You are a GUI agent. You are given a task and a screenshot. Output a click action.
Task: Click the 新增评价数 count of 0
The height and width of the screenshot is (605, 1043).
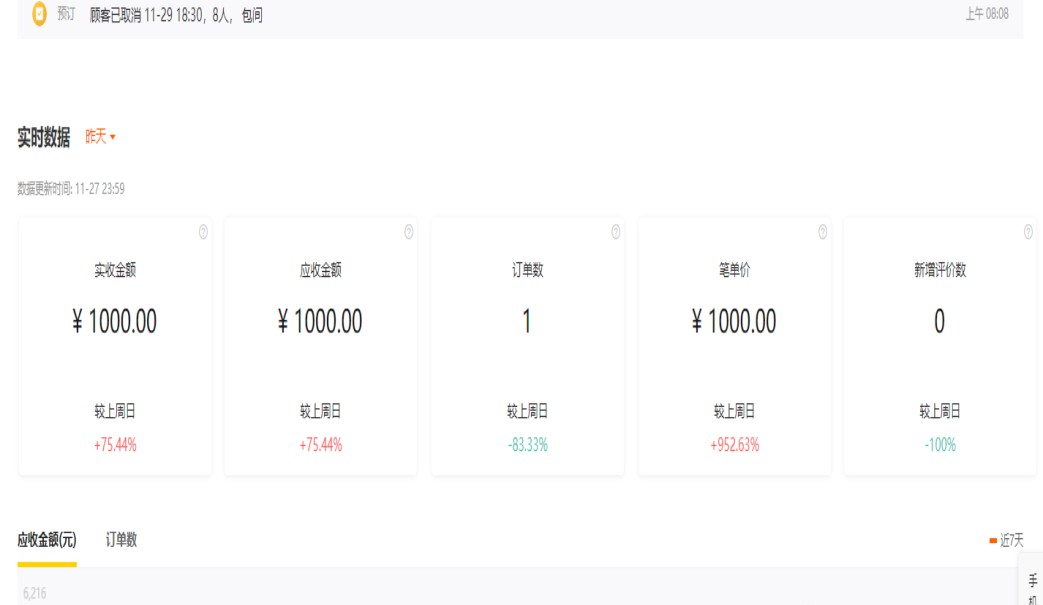[939, 322]
